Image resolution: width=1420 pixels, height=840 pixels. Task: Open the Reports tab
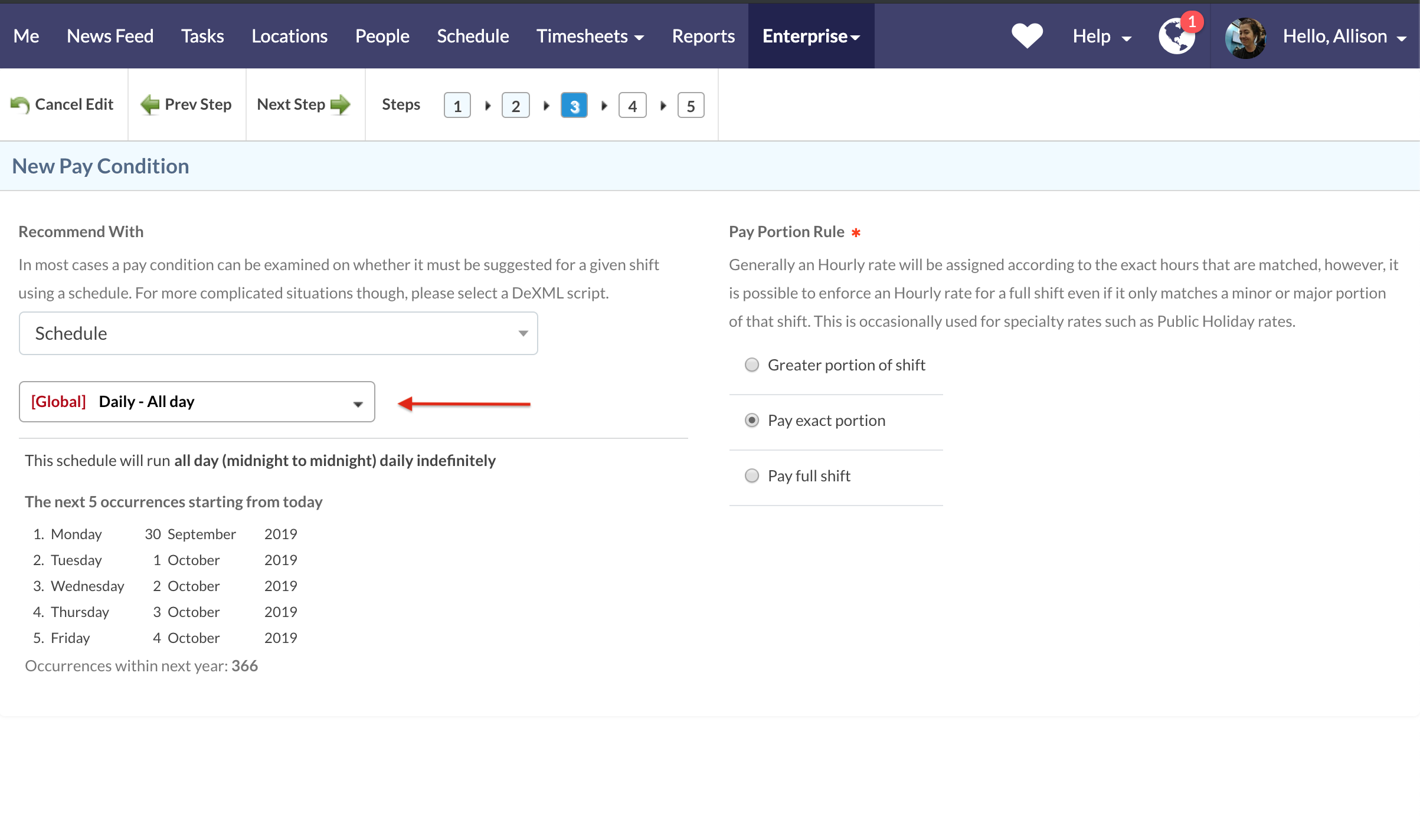coord(703,36)
